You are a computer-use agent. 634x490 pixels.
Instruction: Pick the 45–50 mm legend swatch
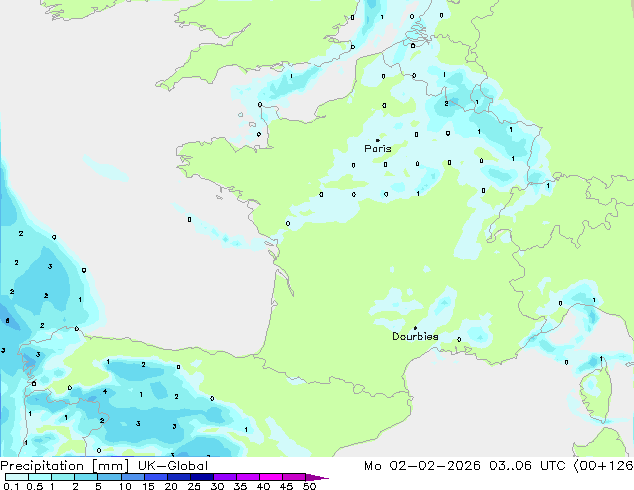pyautogui.click(x=294, y=477)
